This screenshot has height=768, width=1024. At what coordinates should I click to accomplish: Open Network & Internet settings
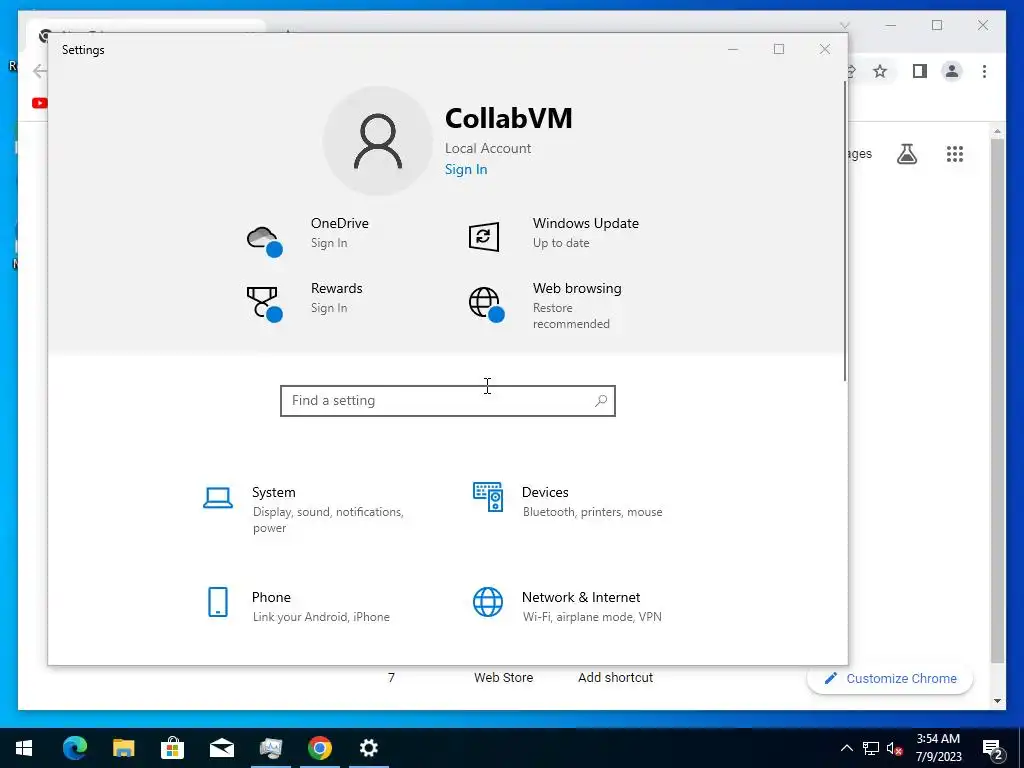[x=568, y=605]
